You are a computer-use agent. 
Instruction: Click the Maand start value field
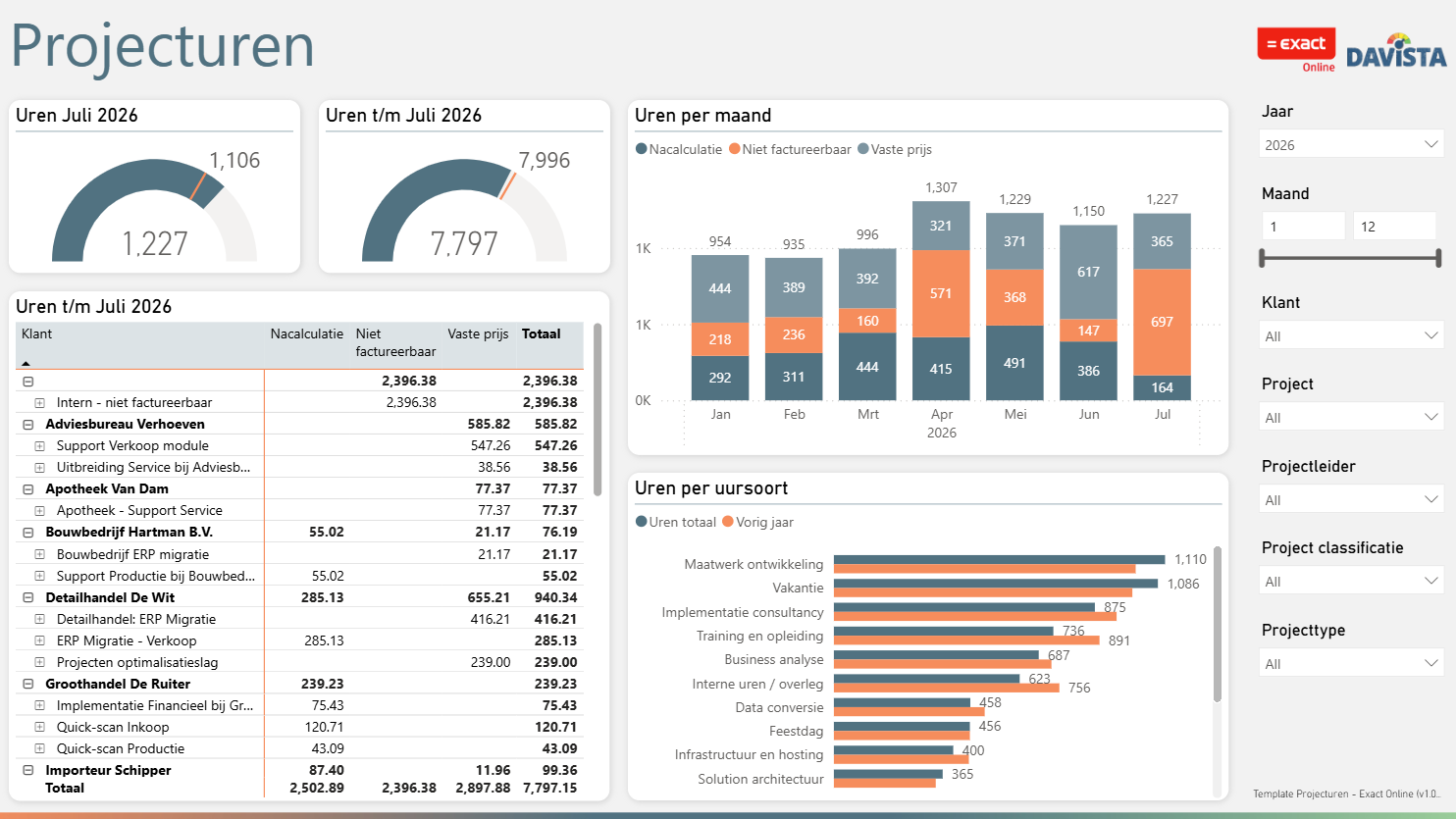pyautogui.click(x=1304, y=227)
